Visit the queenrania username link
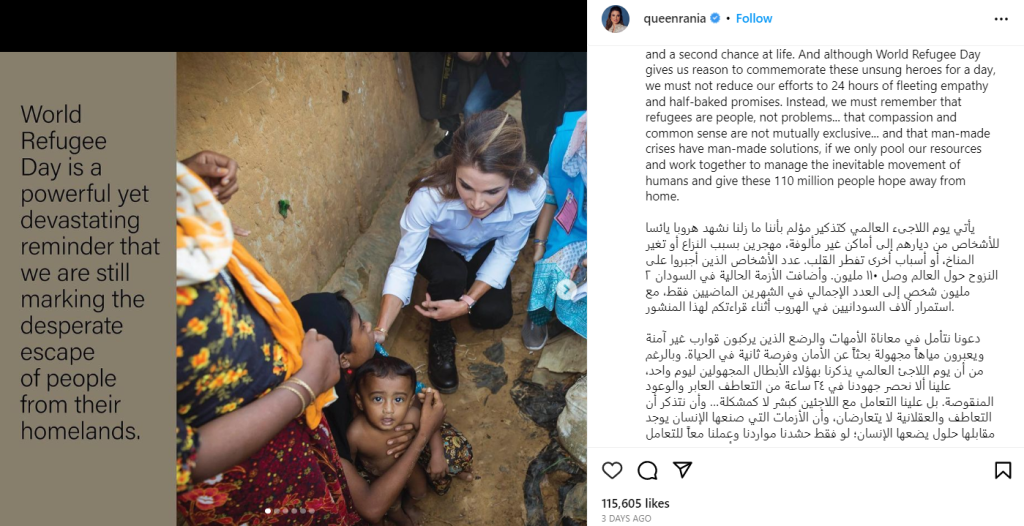Screen dimensions: 1024x526 tap(675, 18)
